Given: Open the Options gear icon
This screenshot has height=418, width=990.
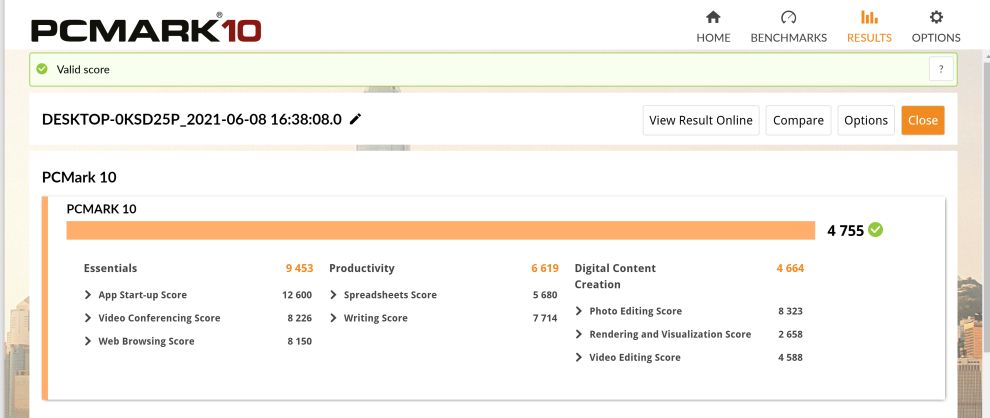Looking at the screenshot, I should pyautogui.click(x=936, y=17).
